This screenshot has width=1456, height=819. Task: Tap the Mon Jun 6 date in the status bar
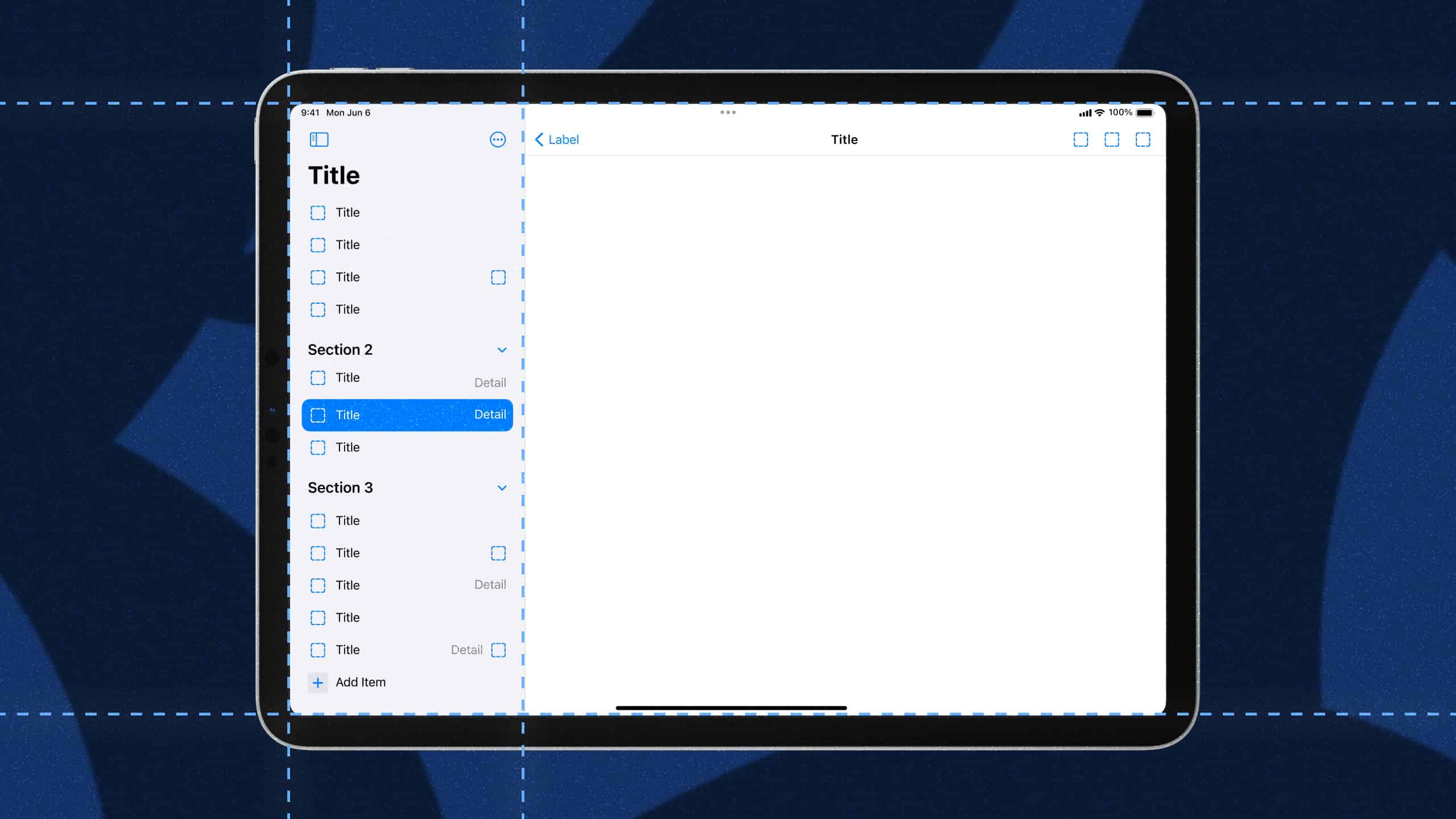point(348,113)
